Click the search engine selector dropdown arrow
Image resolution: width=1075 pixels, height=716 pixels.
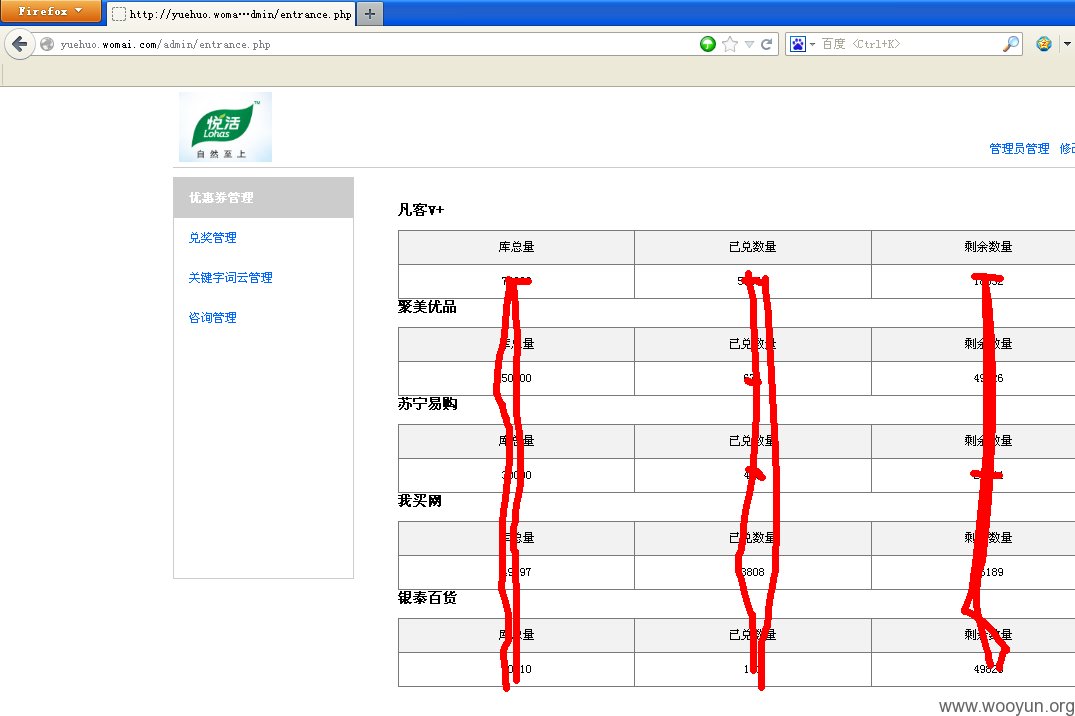tap(812, 45)
